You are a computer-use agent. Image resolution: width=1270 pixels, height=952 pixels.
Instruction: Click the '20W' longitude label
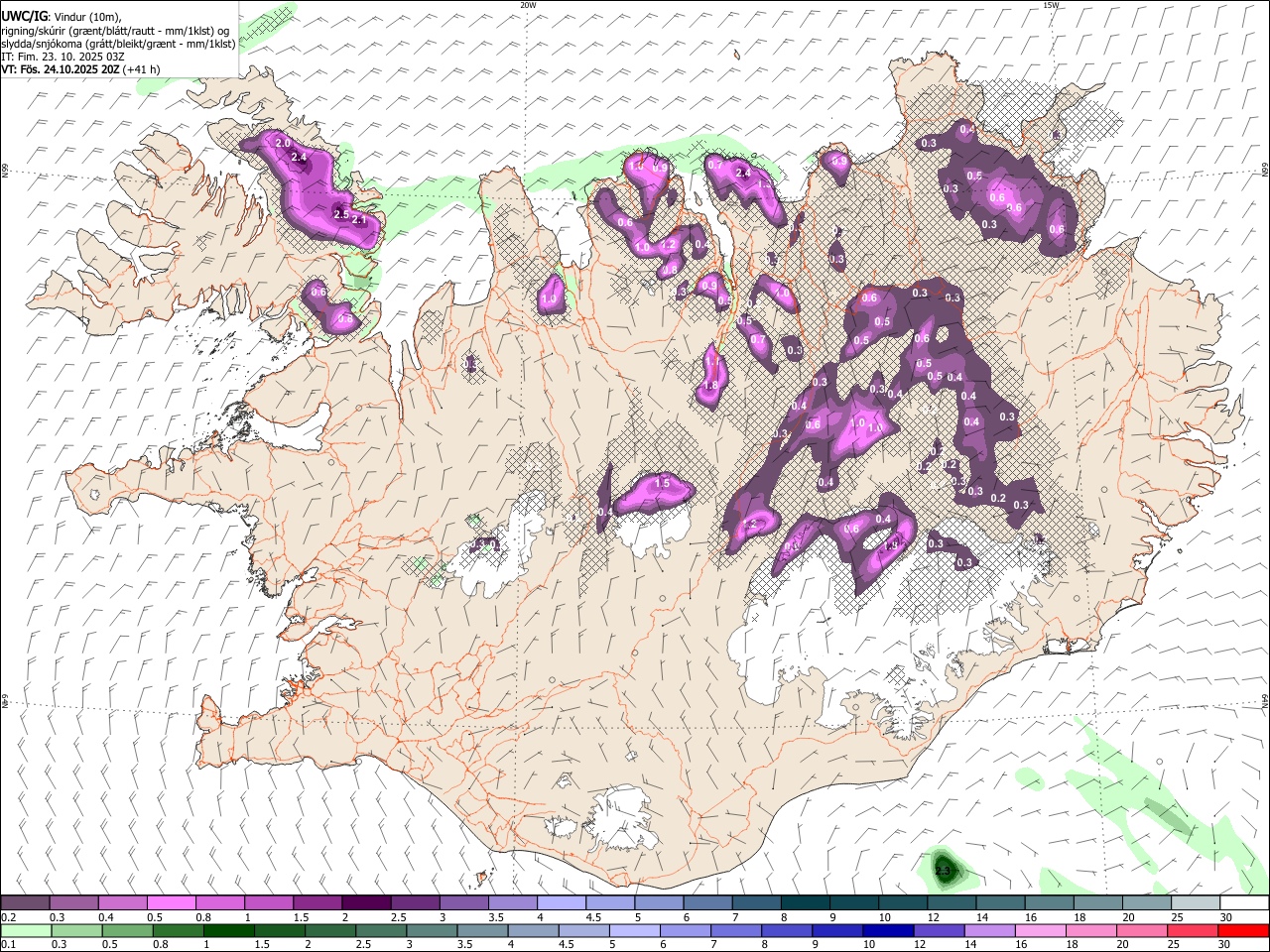click(528, 5)
